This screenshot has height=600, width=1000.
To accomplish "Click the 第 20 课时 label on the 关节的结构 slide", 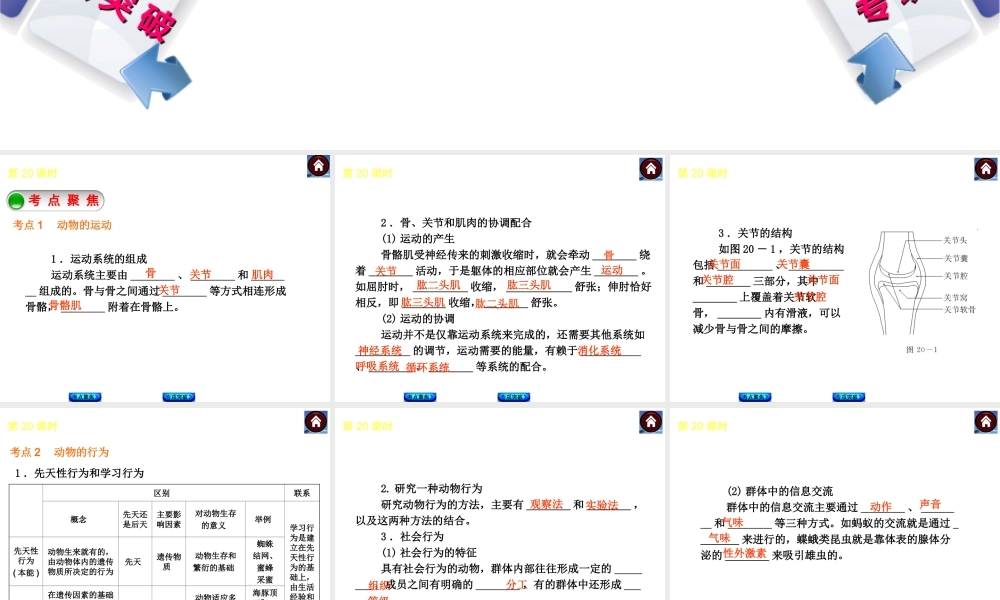I will [x=702, y=173].
